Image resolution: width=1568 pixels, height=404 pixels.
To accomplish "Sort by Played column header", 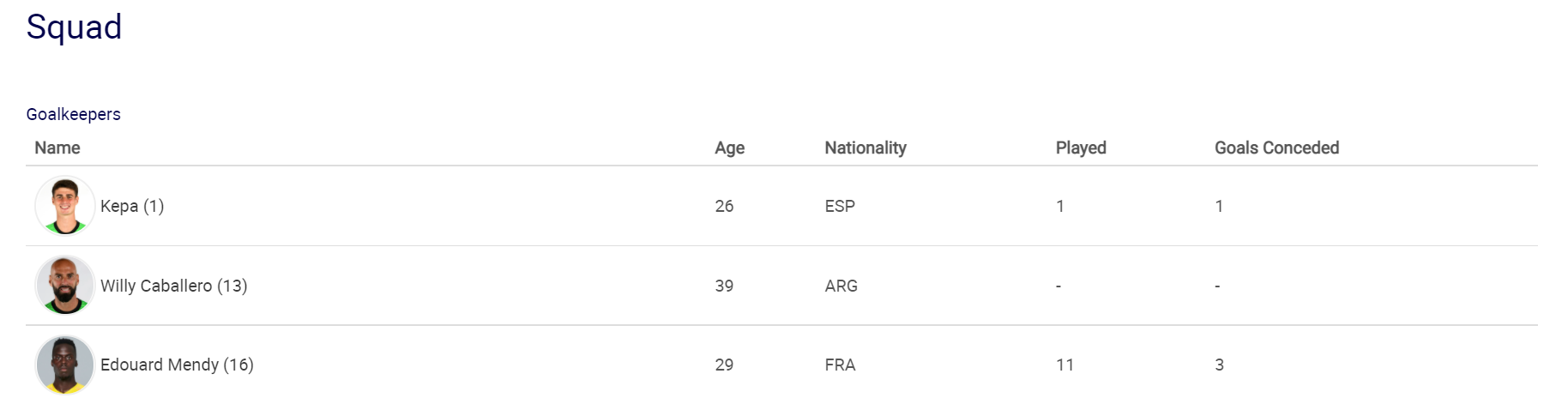I will pyautogui.click(x=1081, y=148).
